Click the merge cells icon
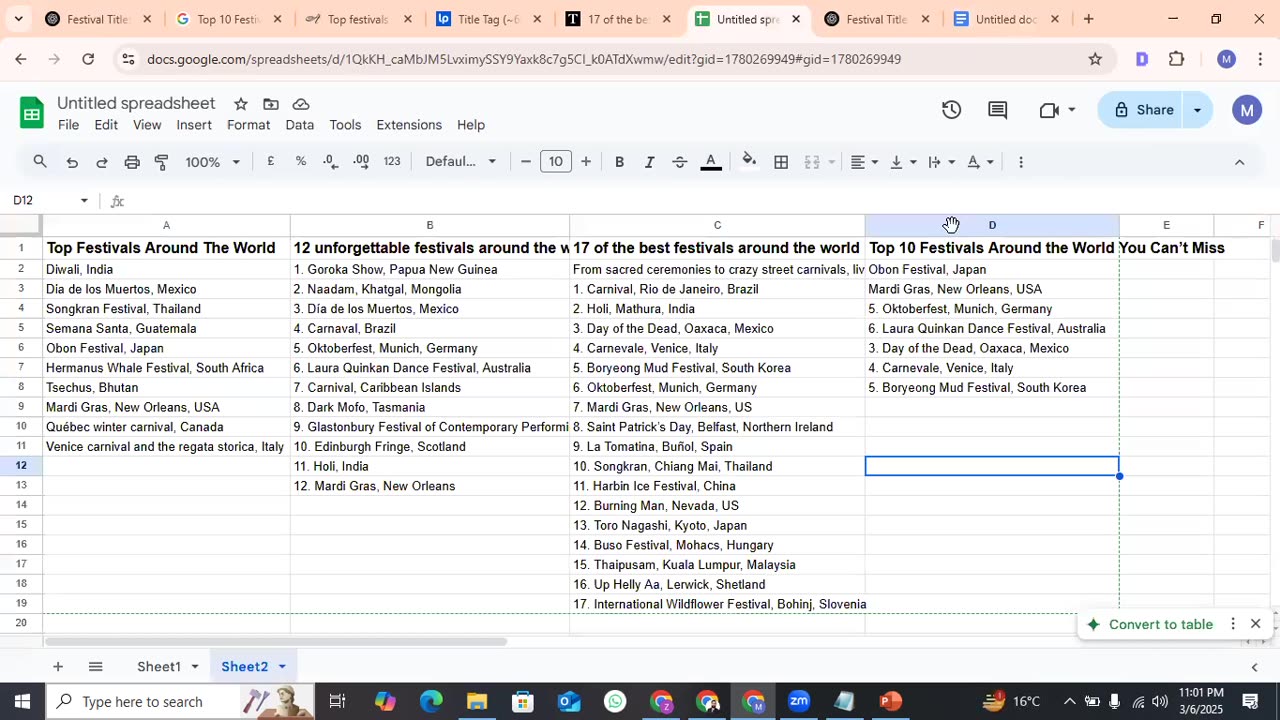Viewport: 1280px width, 720px height. pyautogui.click(x=813, y=162)
